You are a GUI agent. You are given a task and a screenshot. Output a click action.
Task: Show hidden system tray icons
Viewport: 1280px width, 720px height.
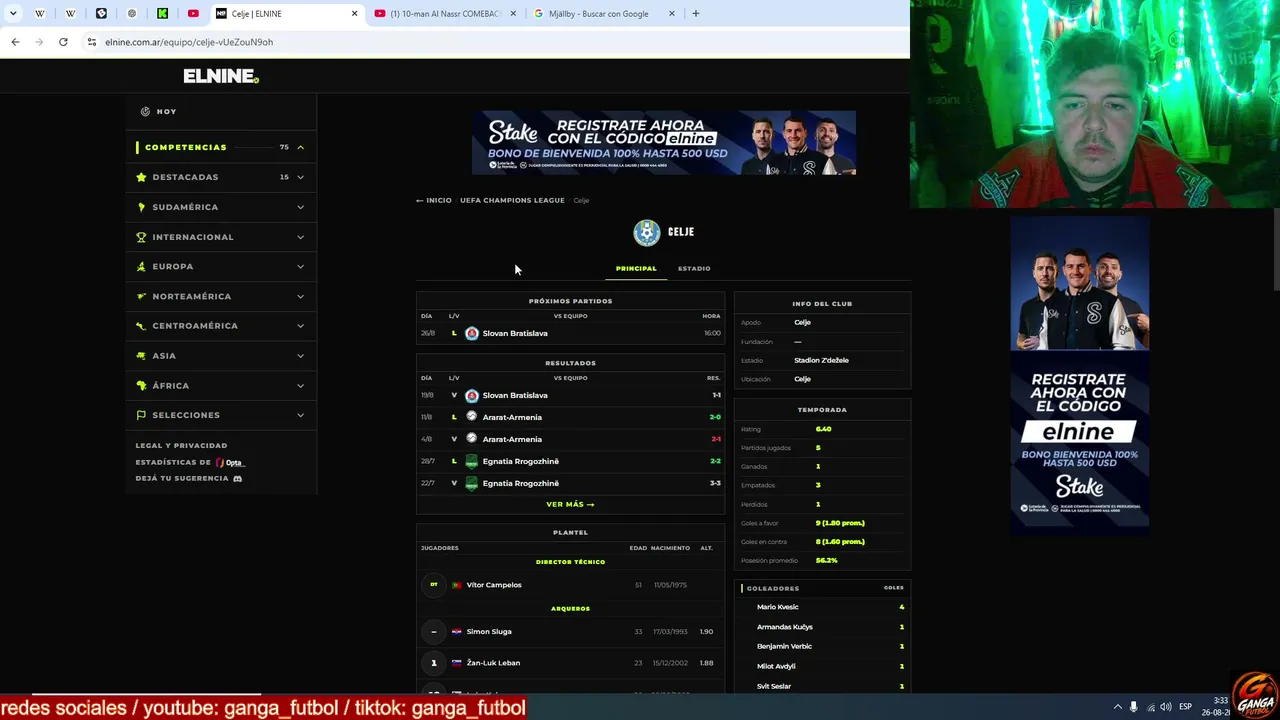click(x=1117, y=707)
